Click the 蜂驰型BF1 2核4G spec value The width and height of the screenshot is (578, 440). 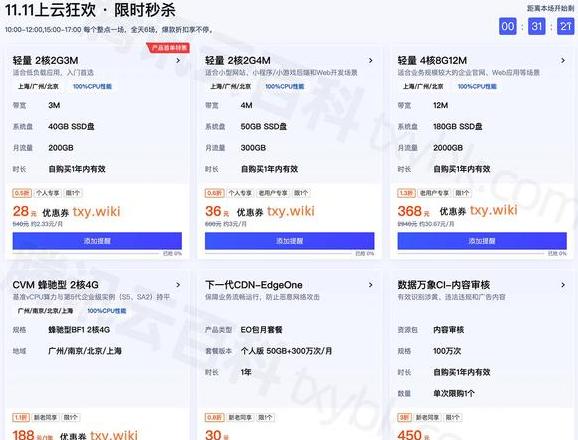79,330
